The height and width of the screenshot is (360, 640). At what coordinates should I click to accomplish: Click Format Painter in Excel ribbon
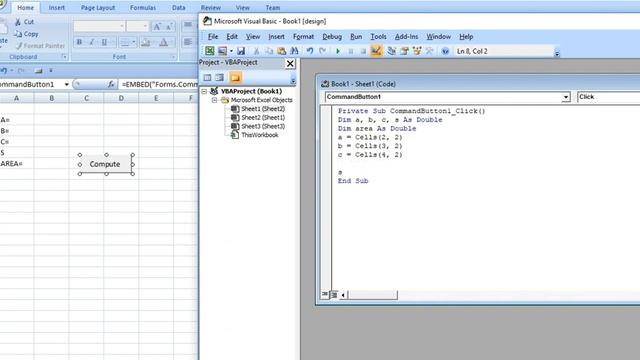pyautogui.click(x=40, y=46)
